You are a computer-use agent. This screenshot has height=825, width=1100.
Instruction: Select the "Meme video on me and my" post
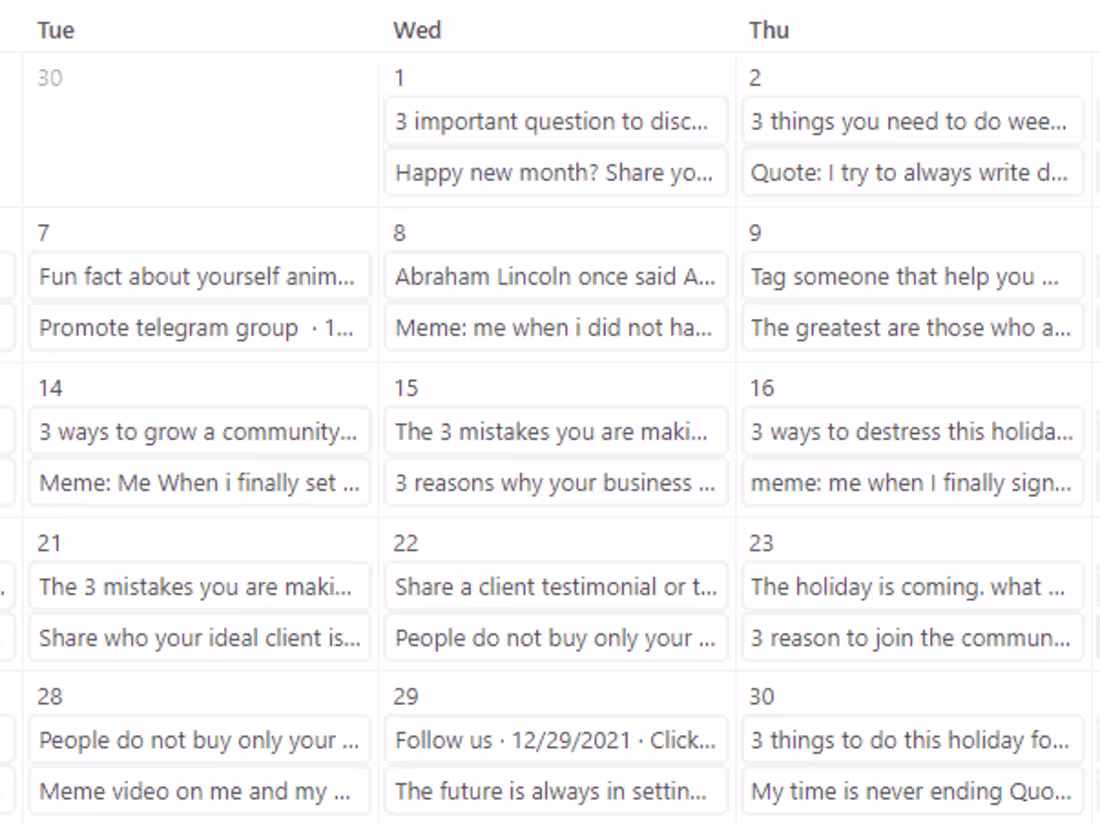pos(199,791)
